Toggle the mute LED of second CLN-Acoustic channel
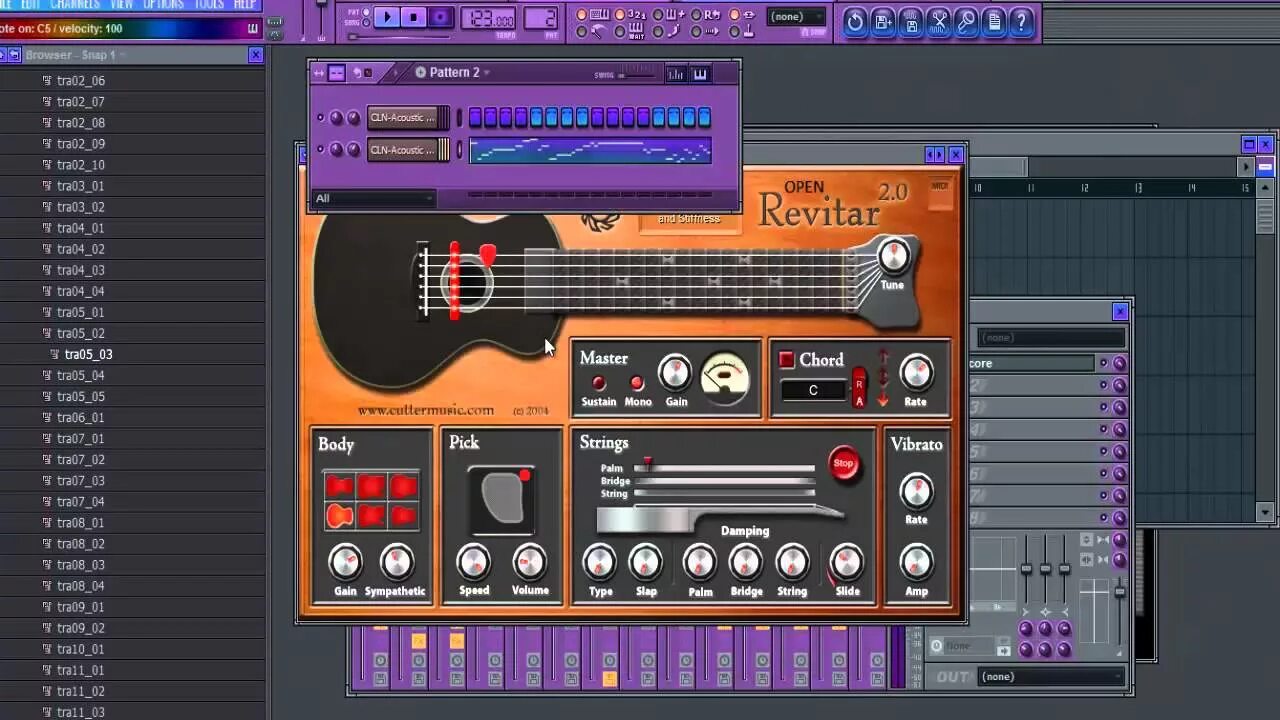 click(x=320, y=150)
